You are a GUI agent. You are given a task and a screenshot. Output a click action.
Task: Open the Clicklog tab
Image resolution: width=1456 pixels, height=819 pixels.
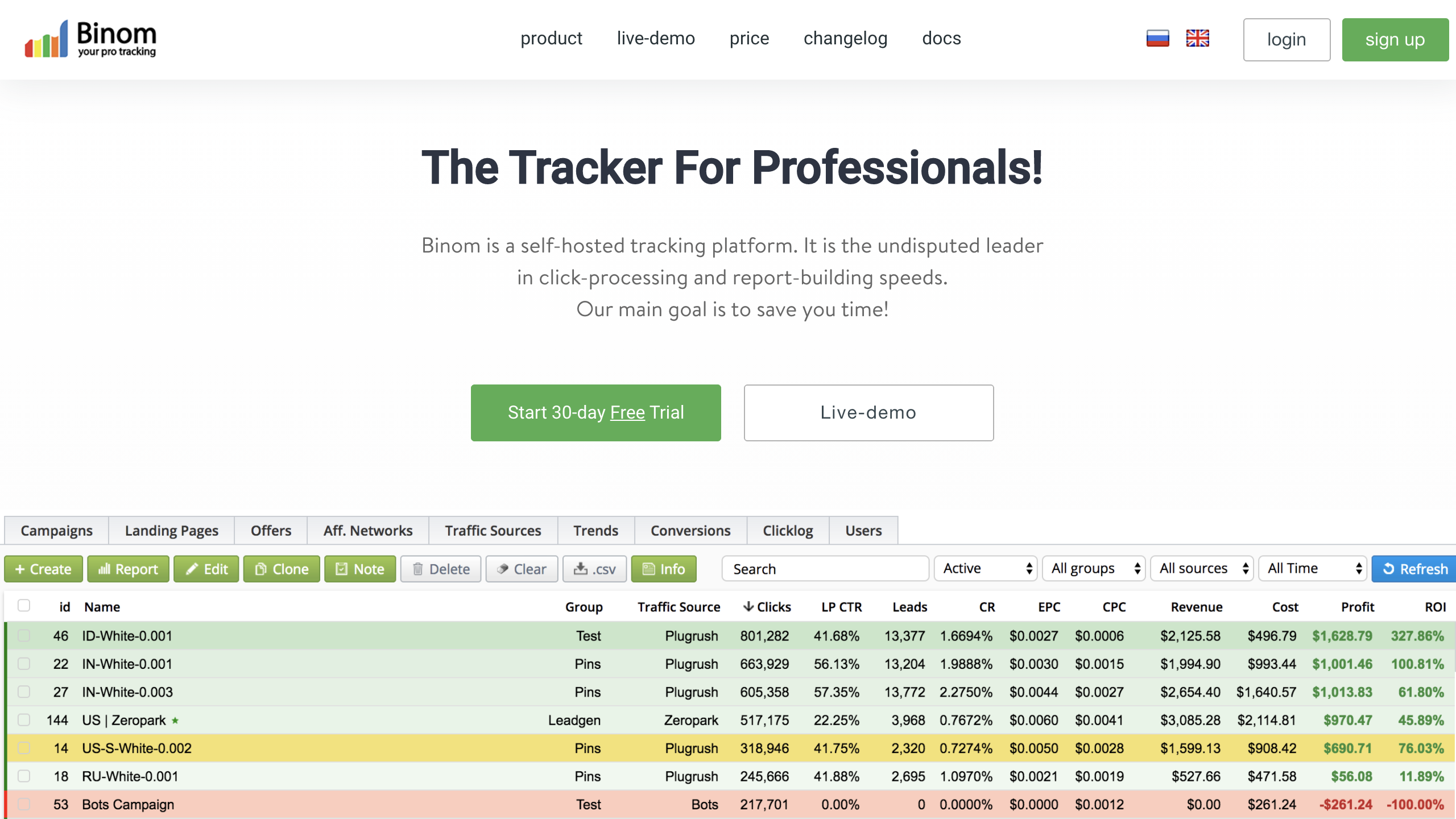(788, 531)
